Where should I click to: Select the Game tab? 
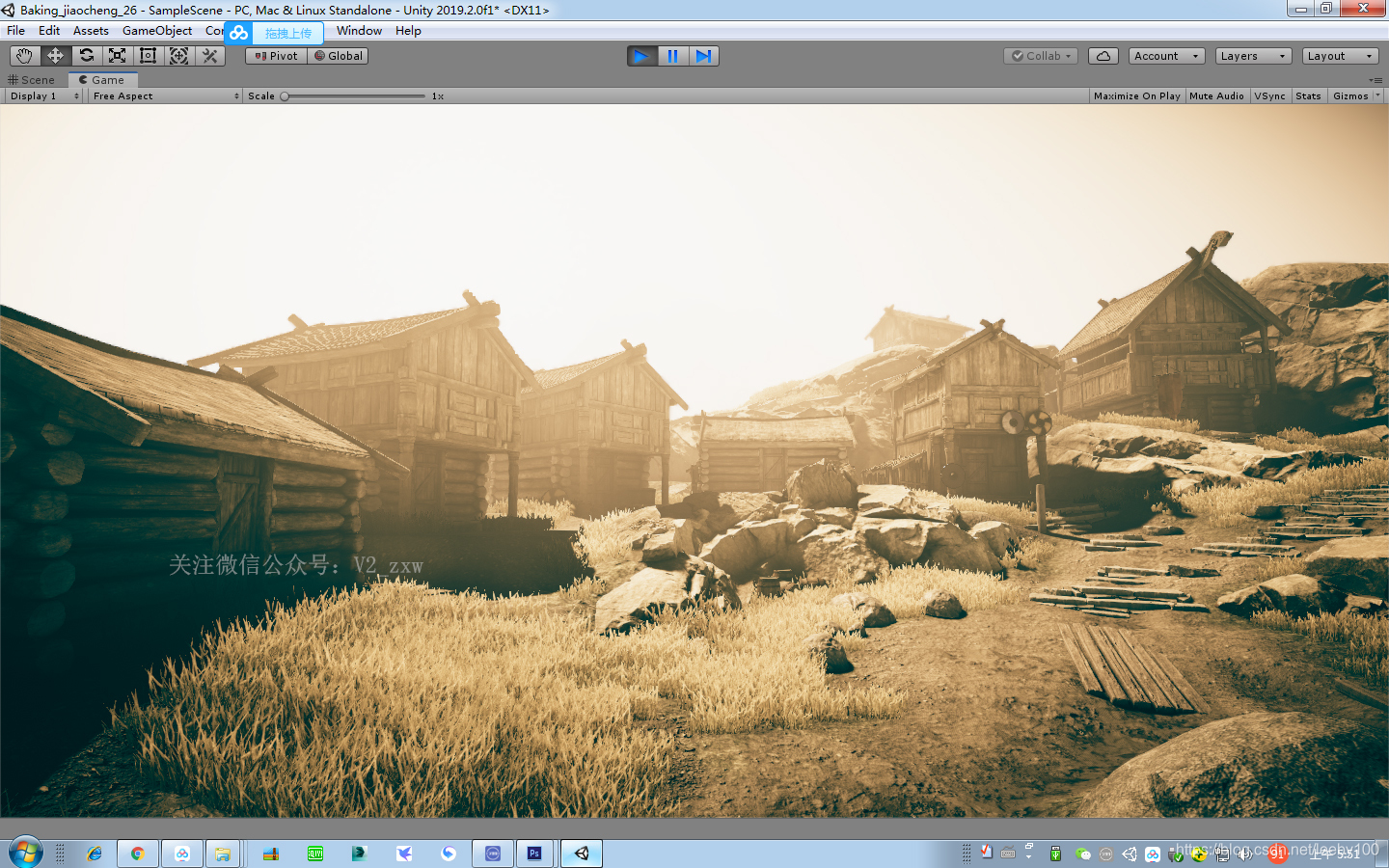click(x=102, y=80)
